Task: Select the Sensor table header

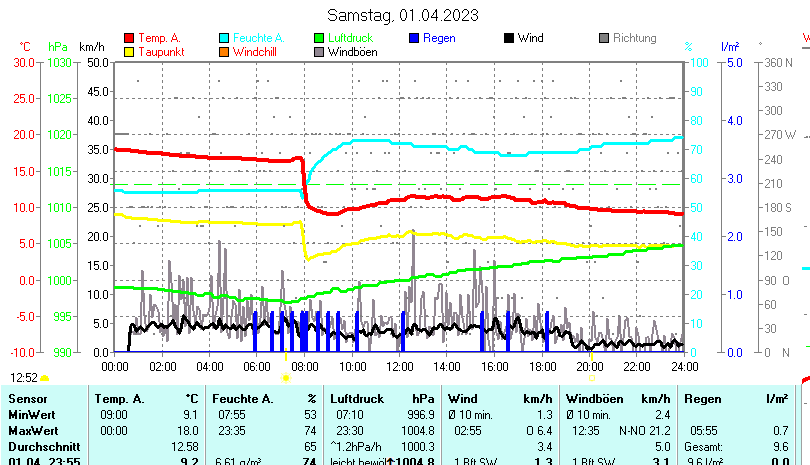Action: click(28, 399)
